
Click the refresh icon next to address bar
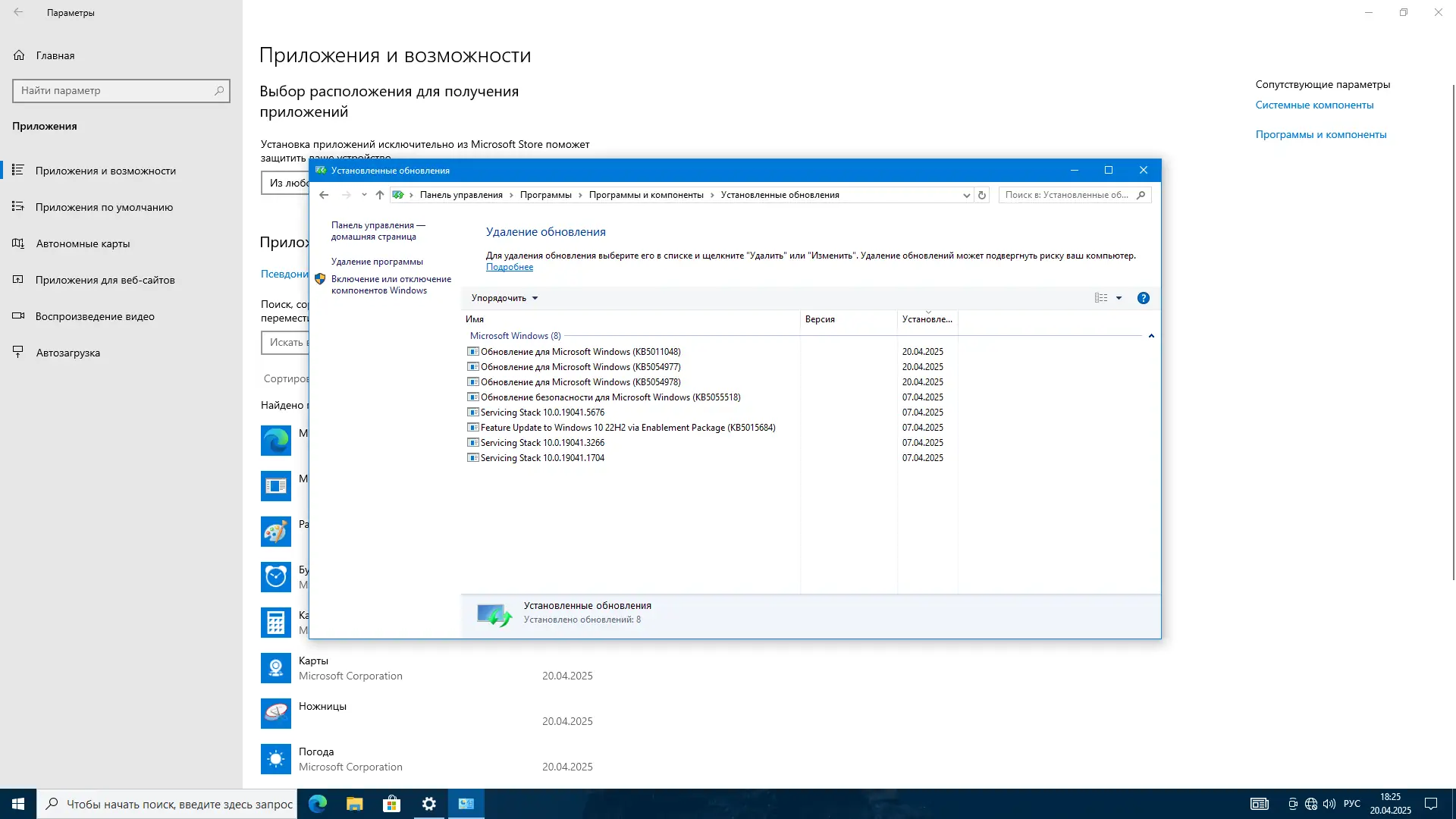[981, 195]
